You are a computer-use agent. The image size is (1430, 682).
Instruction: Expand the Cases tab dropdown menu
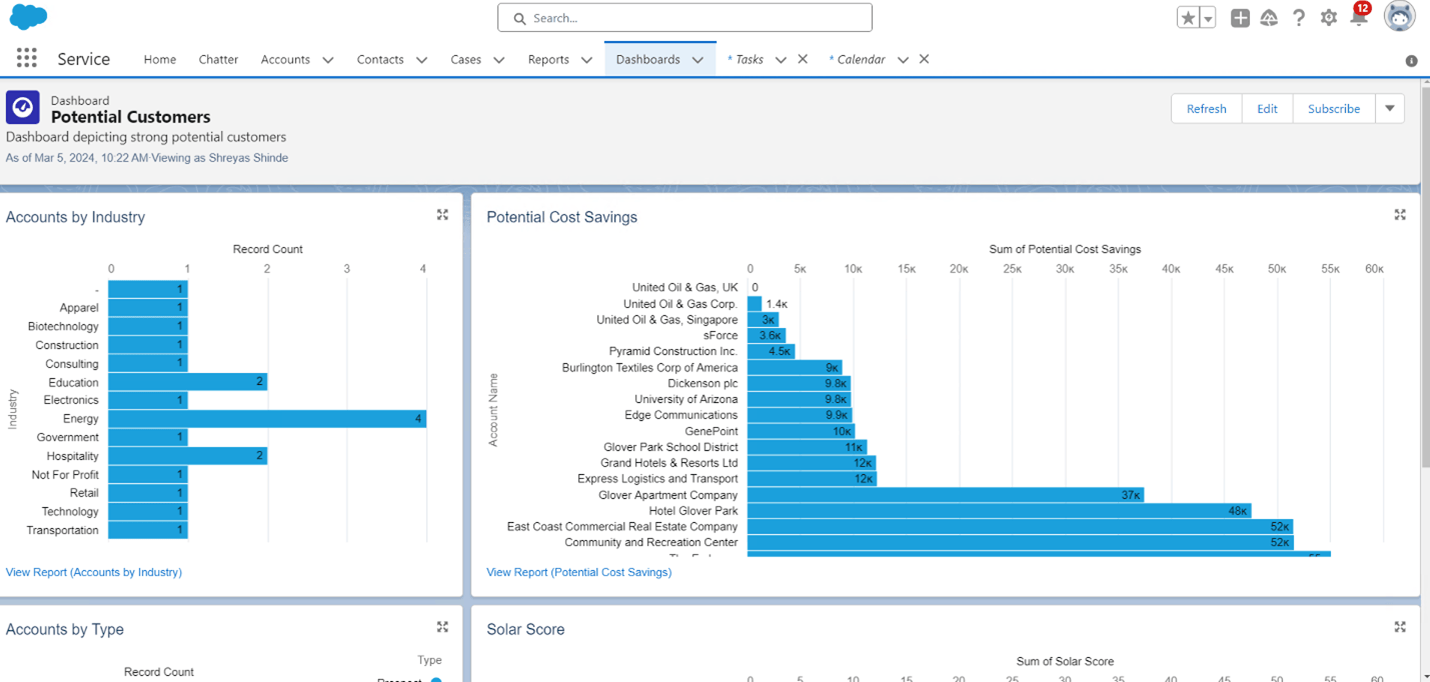coord(499,60)
